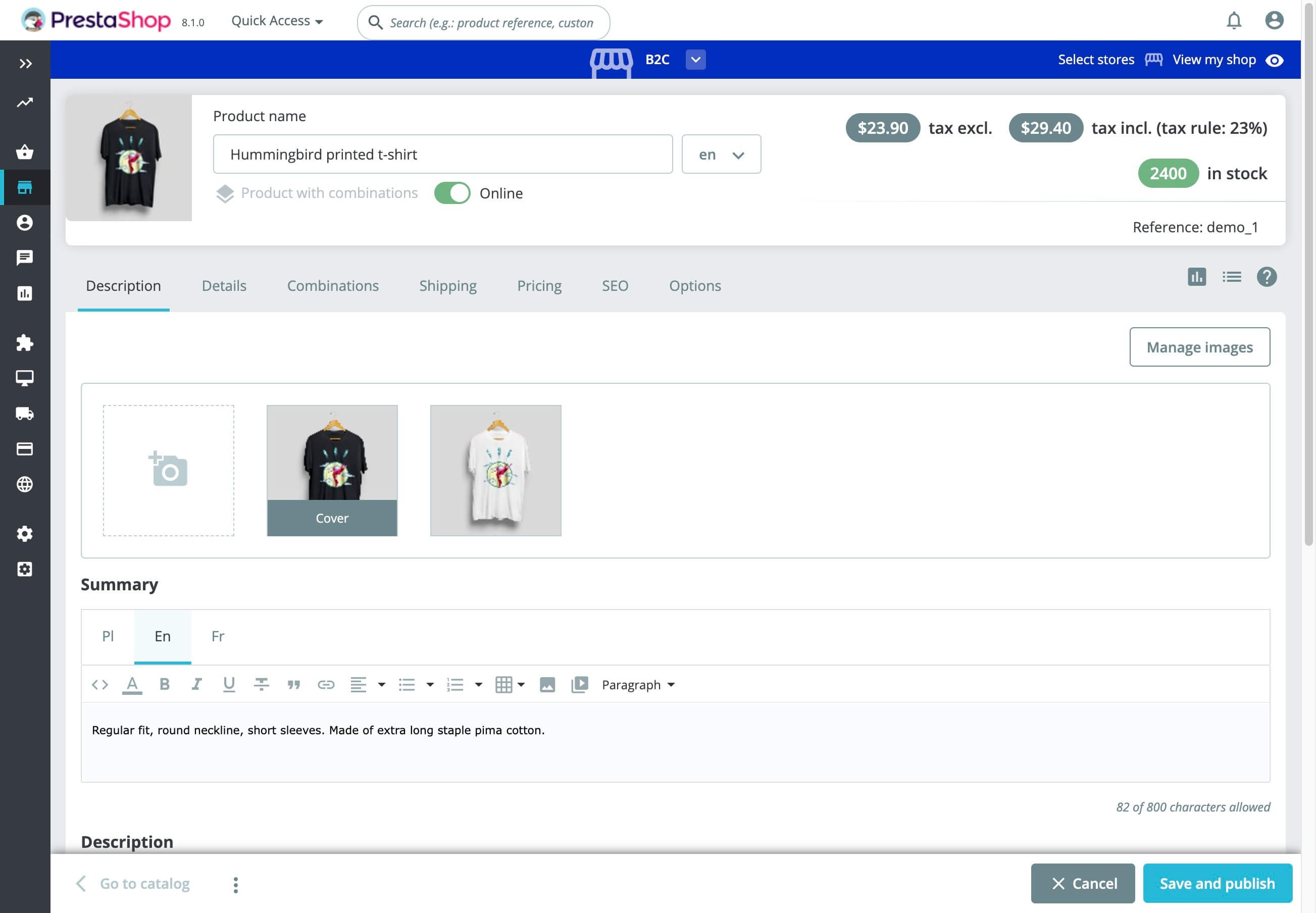Open the source code view in the editor
This screenshot has width=1316, height=913.
pyautogui.click(x=99, y=684)
